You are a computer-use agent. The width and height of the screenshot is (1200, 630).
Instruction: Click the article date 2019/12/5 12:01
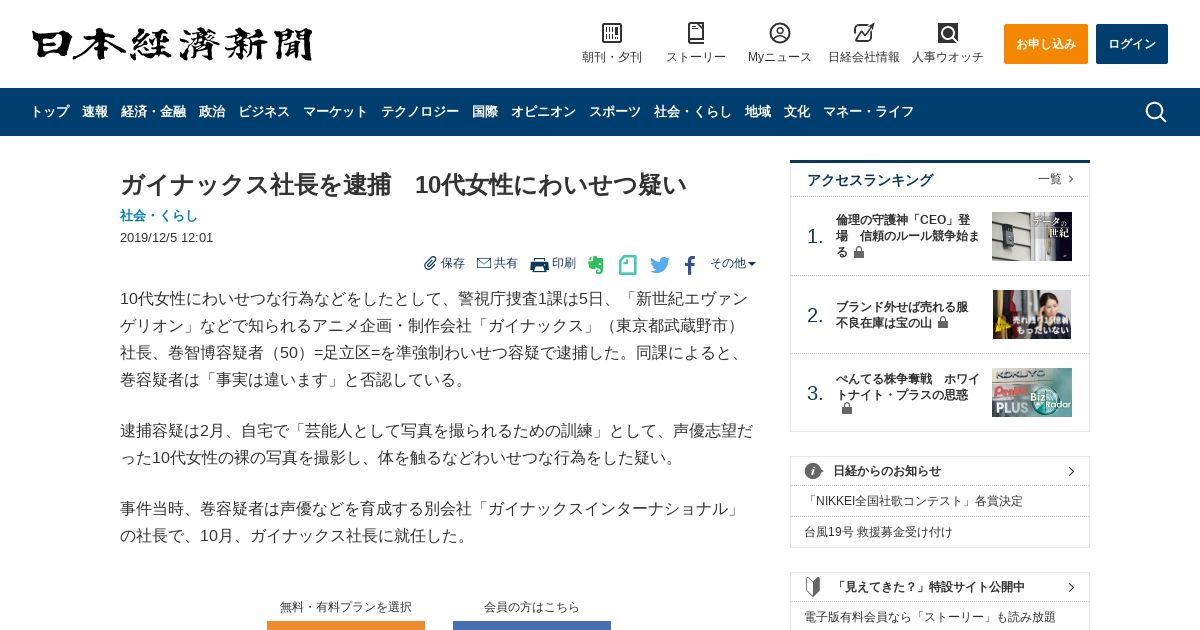click(166, 238)
